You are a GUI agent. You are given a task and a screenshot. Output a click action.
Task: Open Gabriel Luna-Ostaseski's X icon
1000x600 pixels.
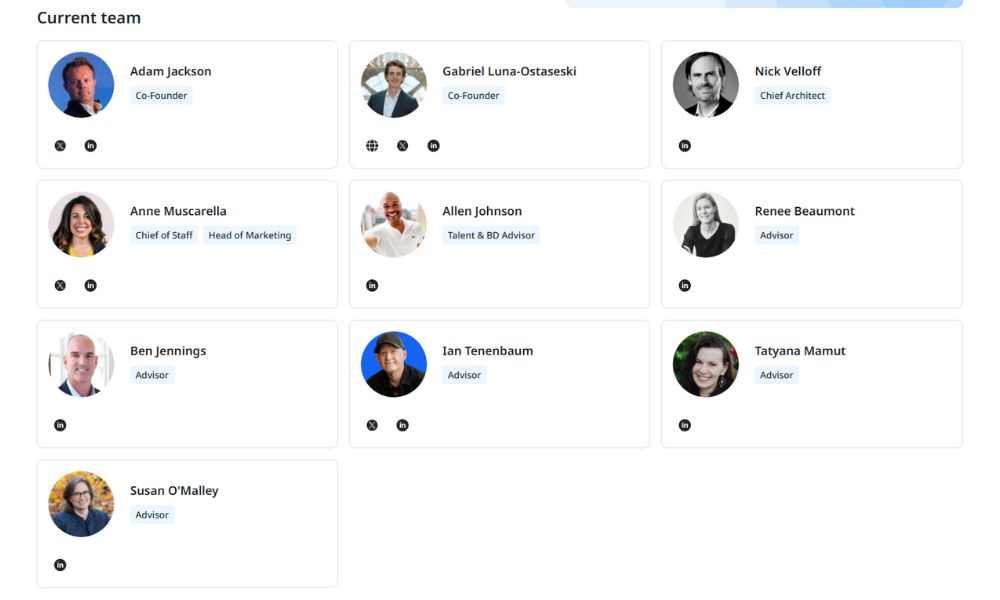pos(402,145)
